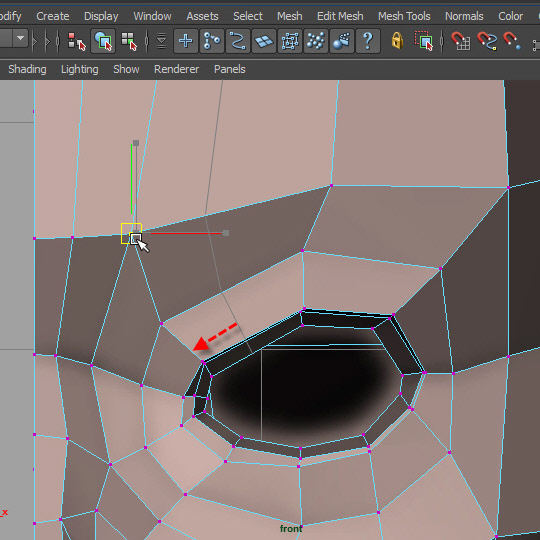Image resolution: width=540 pixels, height=540 pixels.
Task: Open the viewport Panels menu
Action: click(229, 69)
